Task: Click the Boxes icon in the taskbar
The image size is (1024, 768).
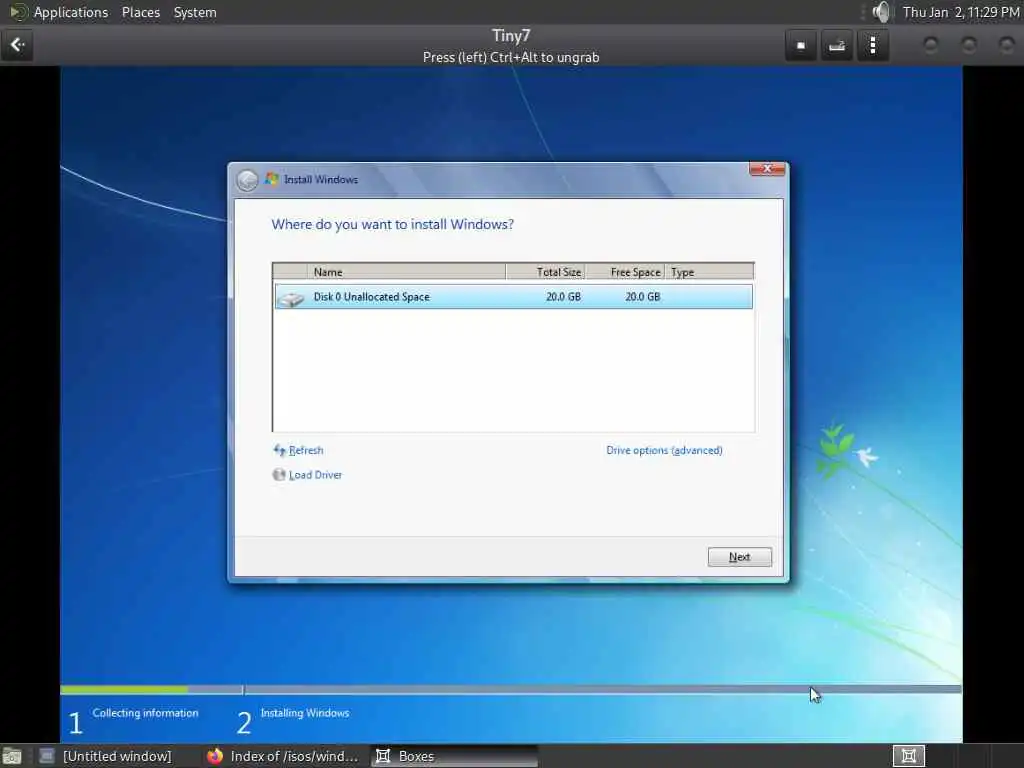Action: coord(383,756)
